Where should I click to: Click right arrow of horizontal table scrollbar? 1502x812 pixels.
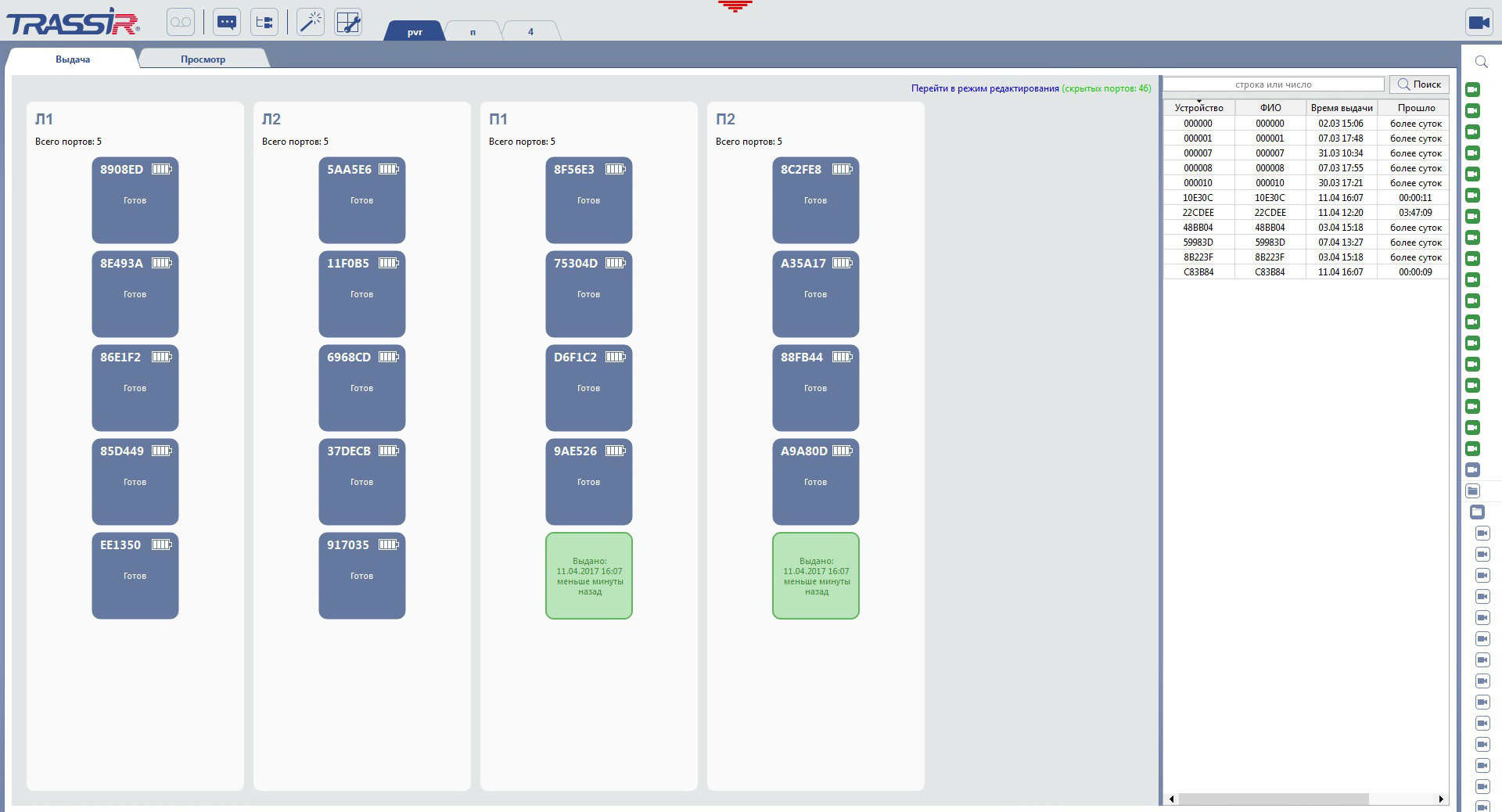1440,799
